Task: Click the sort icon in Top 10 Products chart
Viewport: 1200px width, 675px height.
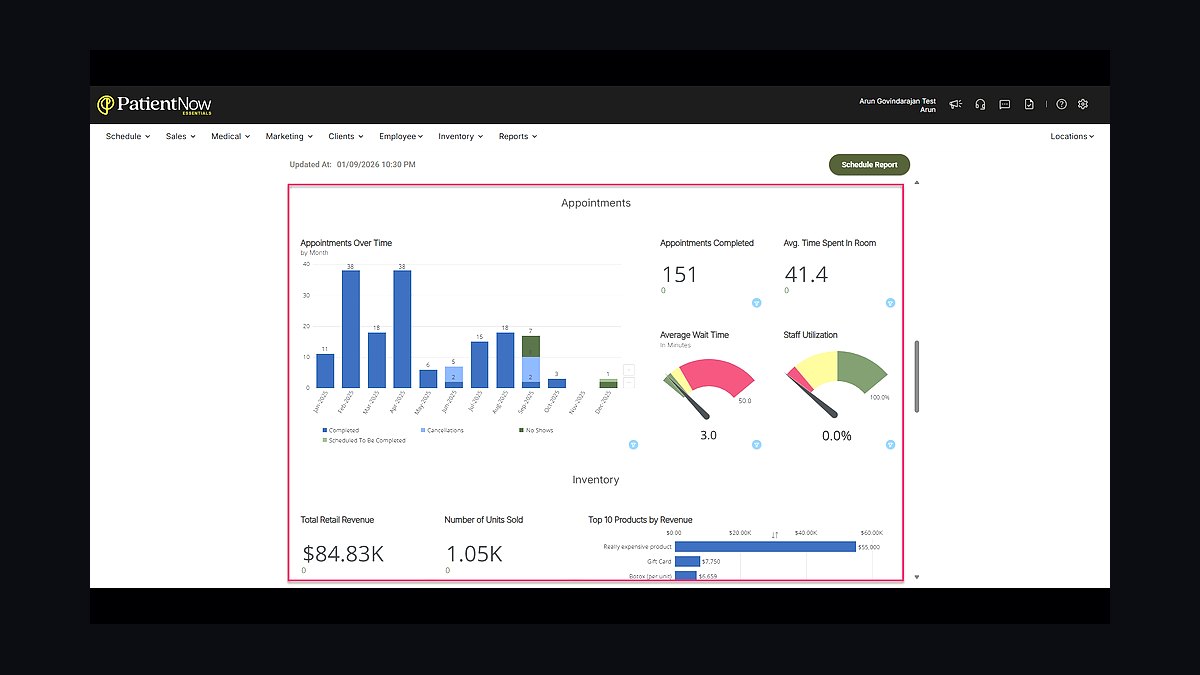Action: (775, 535)
